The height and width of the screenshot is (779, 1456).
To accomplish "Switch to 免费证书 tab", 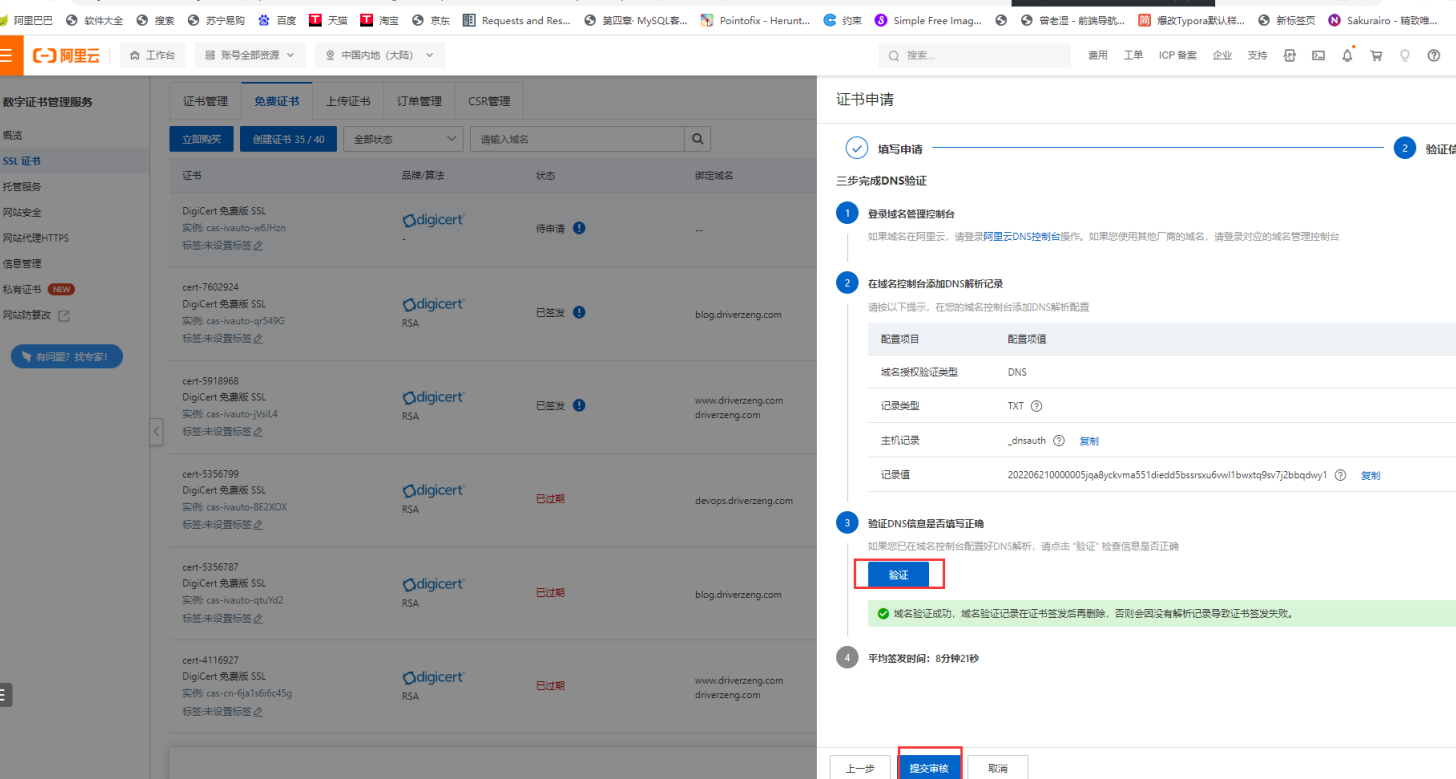I will point(277,101).
